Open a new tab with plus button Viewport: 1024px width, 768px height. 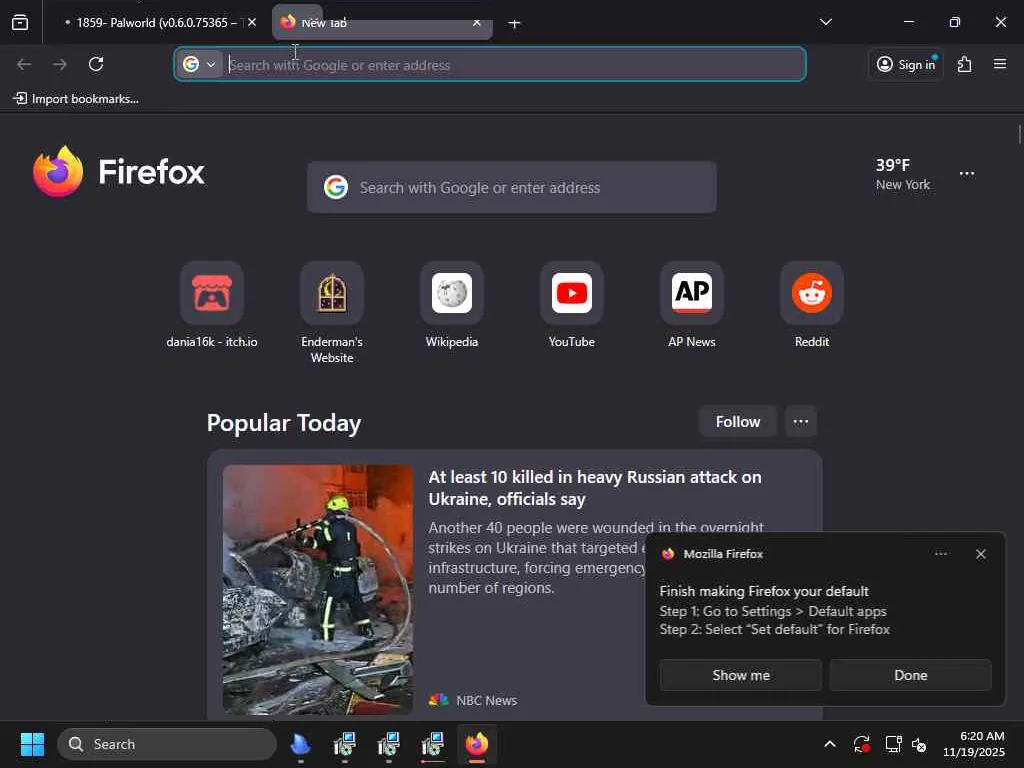[515, 24]
